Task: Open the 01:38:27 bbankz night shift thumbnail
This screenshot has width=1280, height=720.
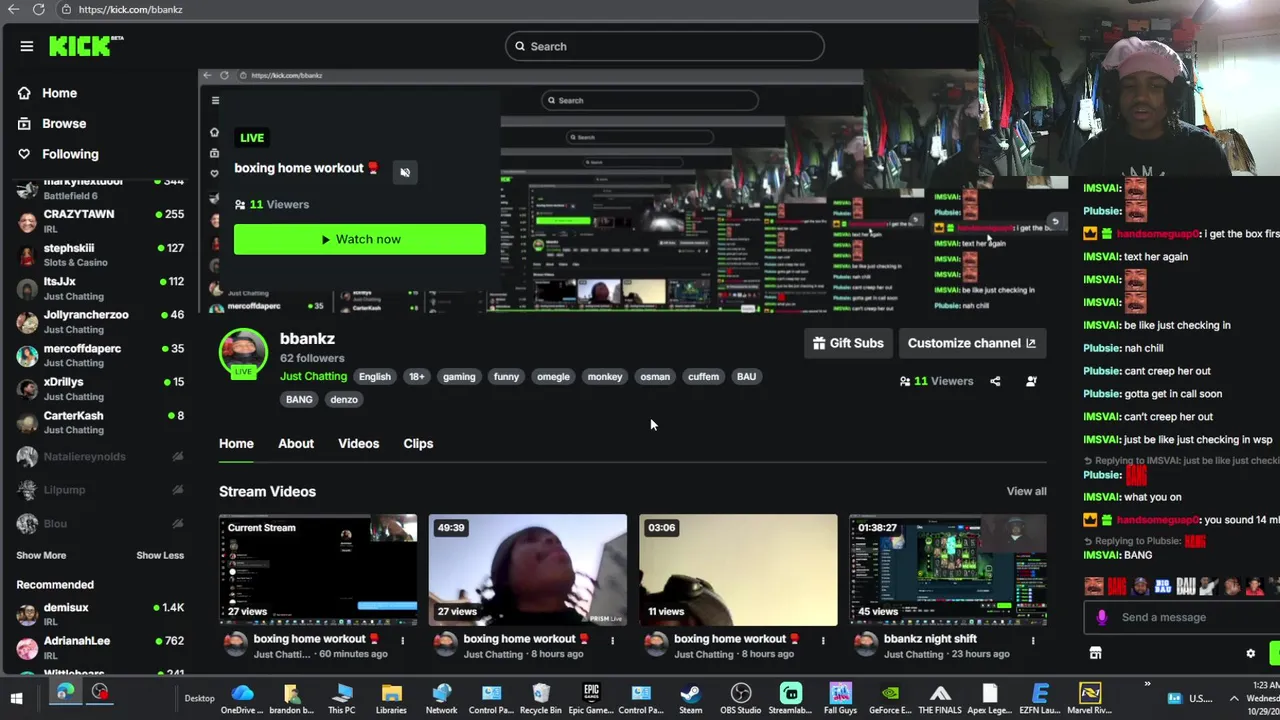Action: pos(948,570)
